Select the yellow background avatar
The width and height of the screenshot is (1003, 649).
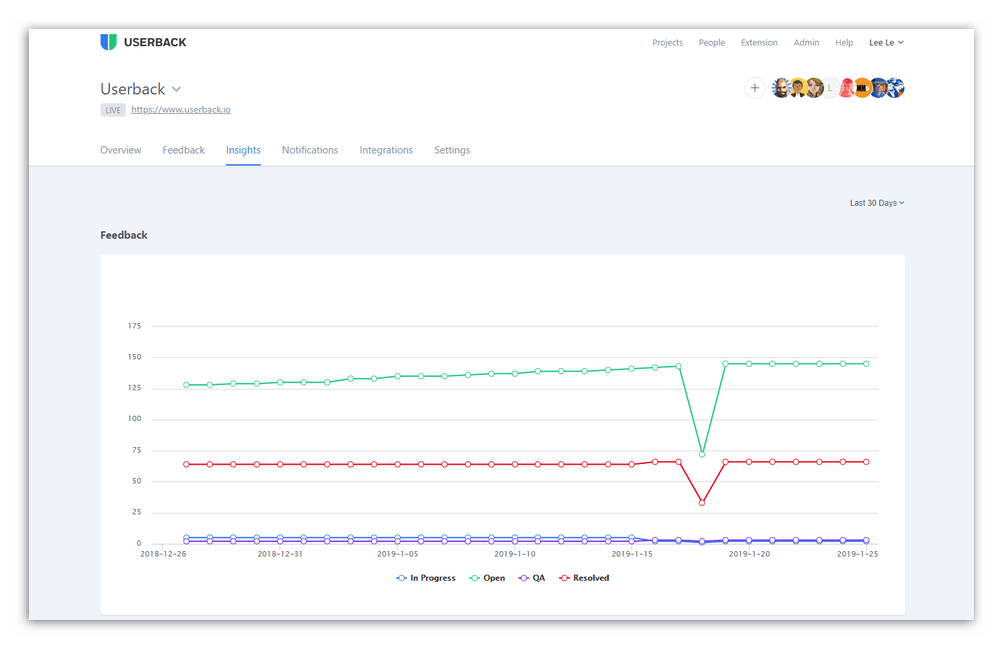click(x=797, y=87)
